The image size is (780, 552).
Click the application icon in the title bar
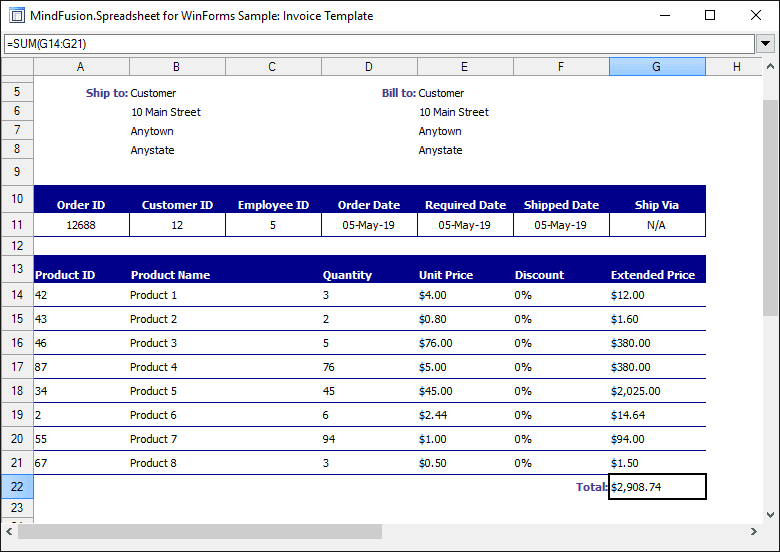17,15
